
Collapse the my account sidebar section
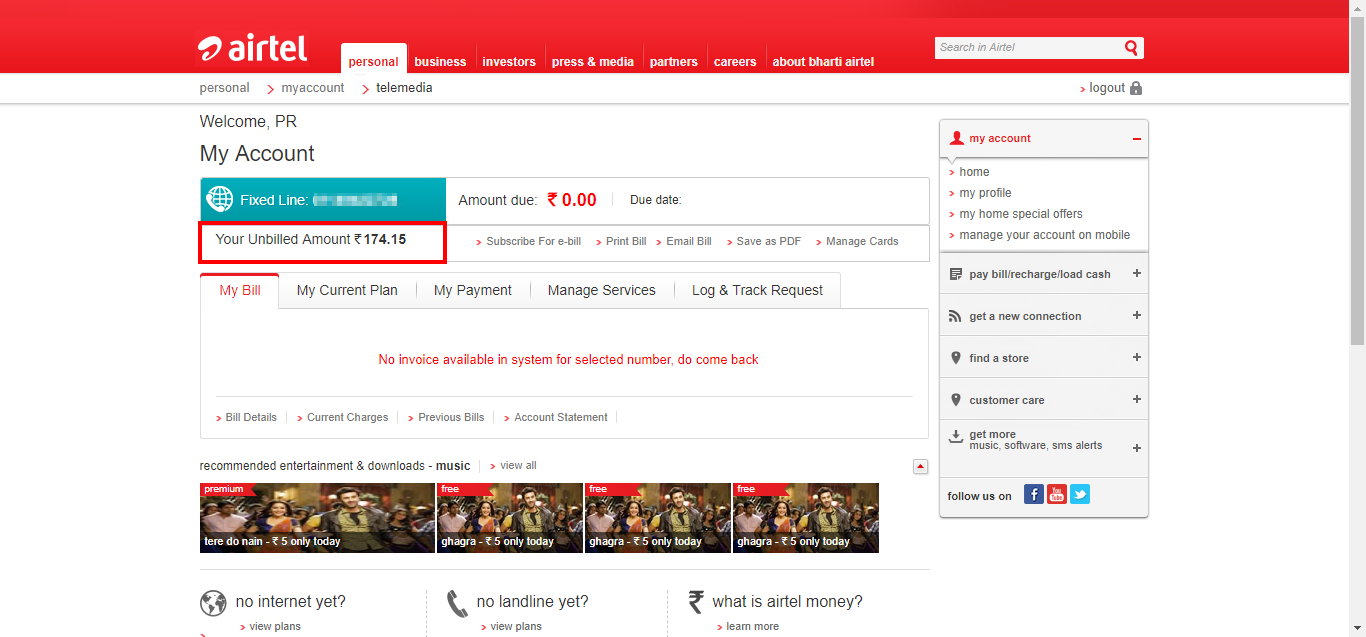pyautogui.click(x=1136, y=139)
